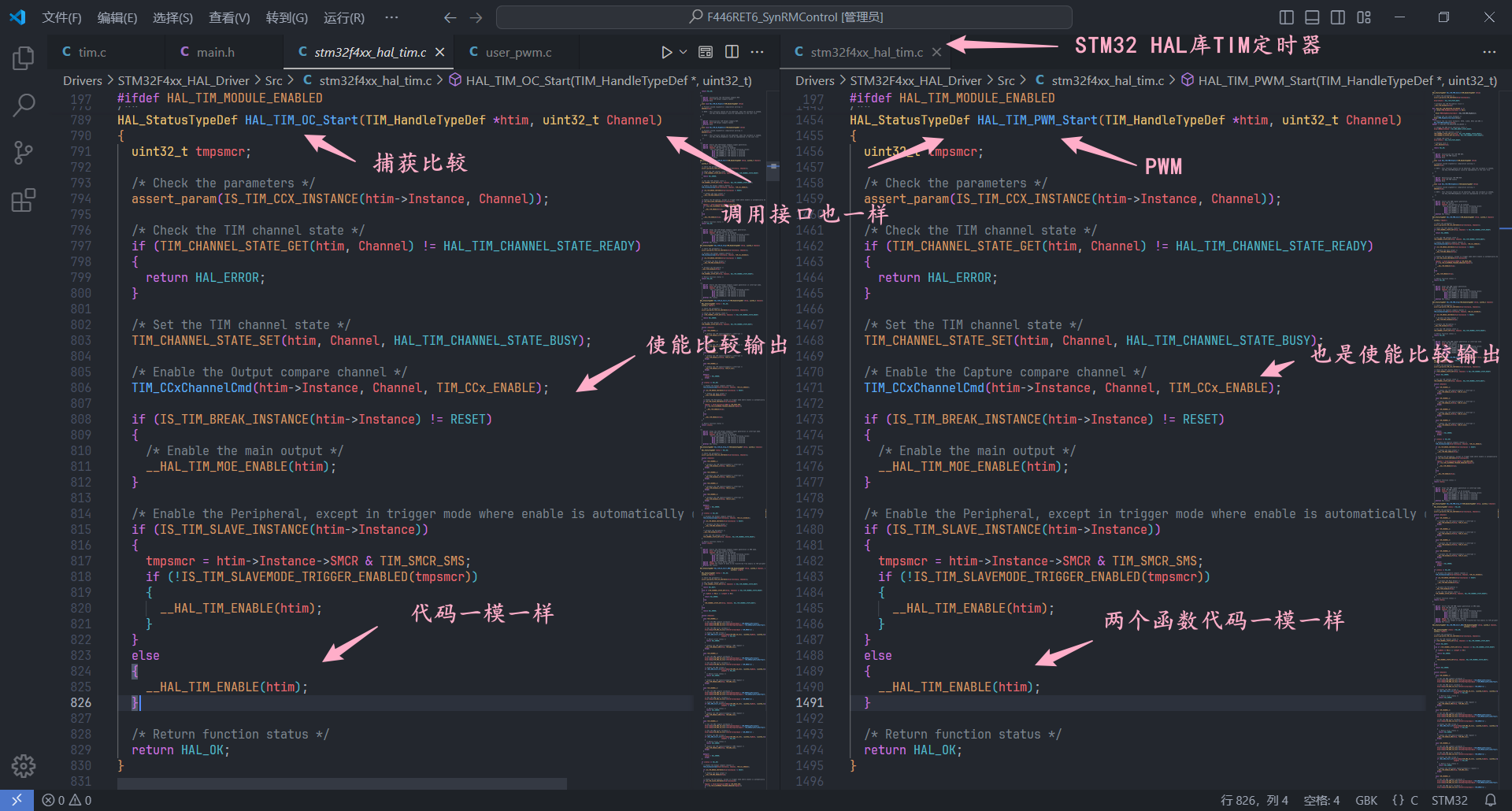
Task: Toggle the bottom panel layout
Action: click(x=1312, y=17)
